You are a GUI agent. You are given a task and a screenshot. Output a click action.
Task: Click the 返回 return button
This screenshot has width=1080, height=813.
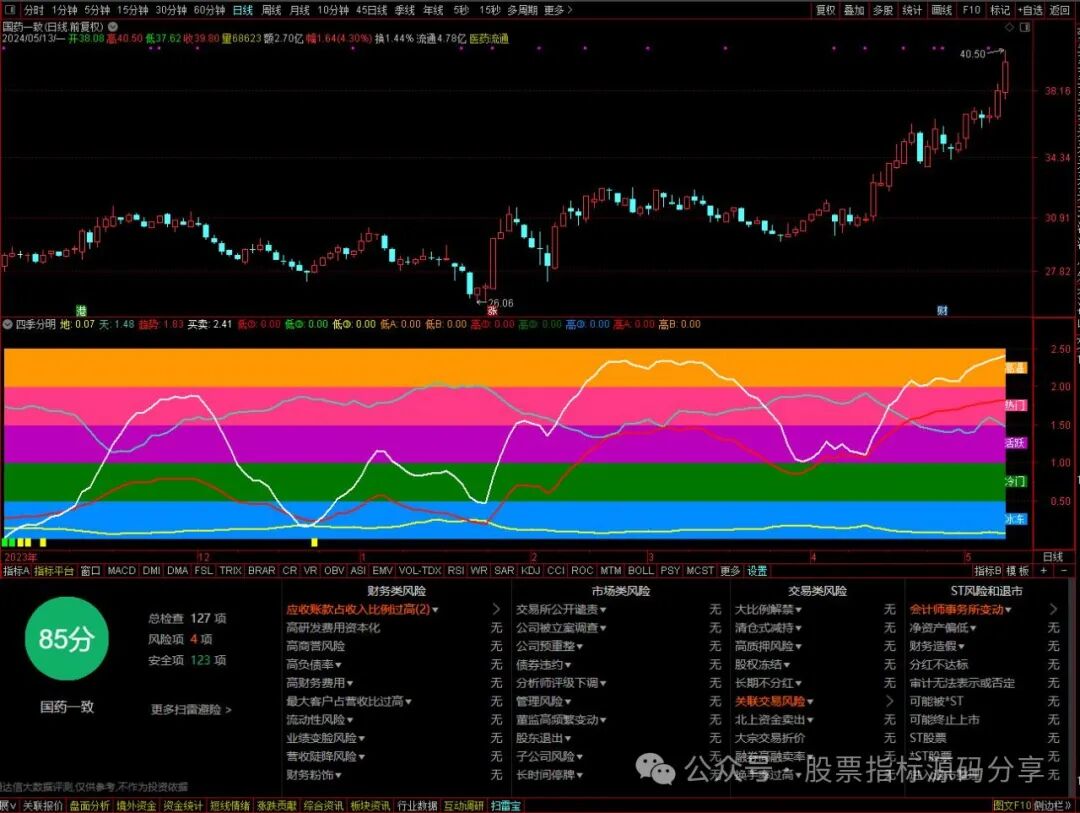coord(1059,10)
